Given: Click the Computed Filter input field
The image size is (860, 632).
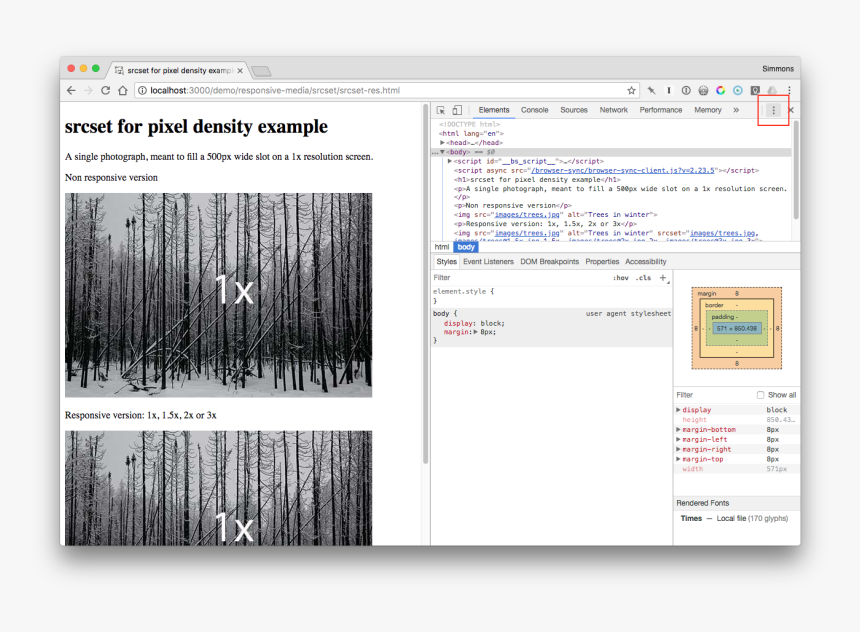Looking at the screenshot, I should (x=713, y=395).
